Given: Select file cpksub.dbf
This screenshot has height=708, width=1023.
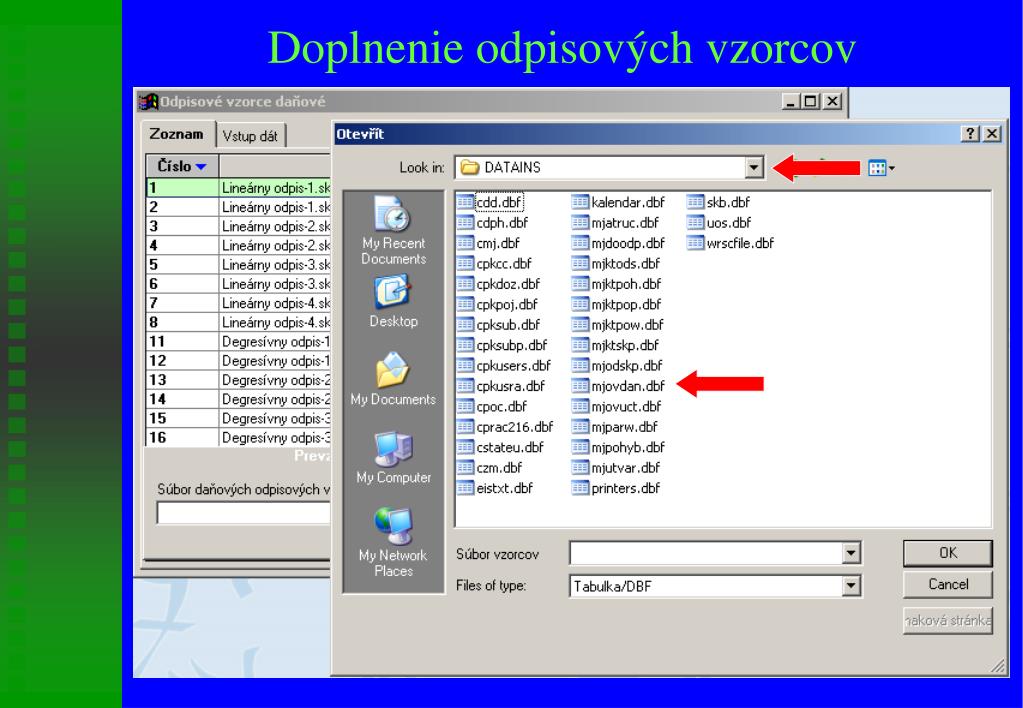Looking at the screenshot, I should tap(499, 325).
